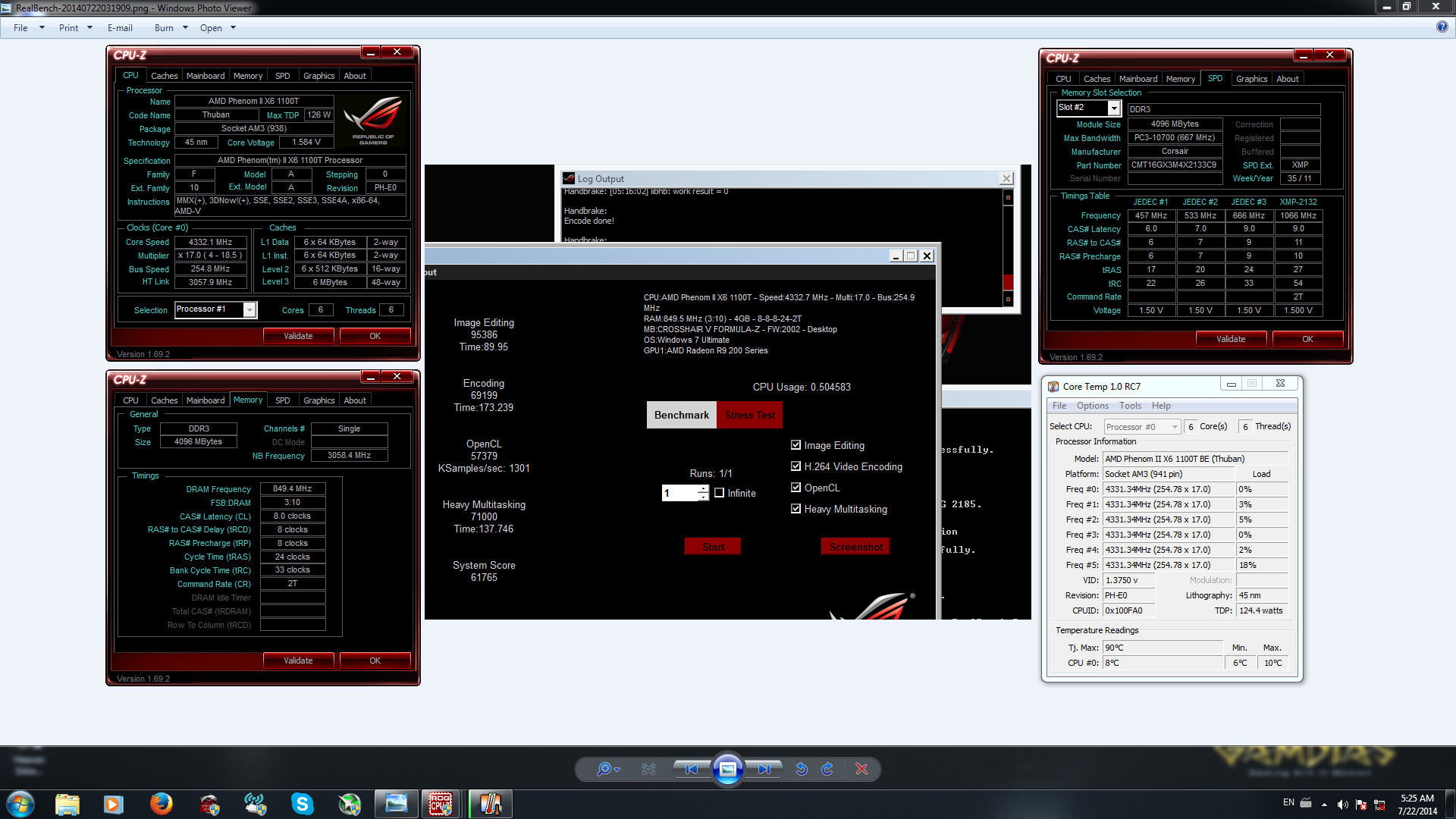The image size is (1456, 819).
Task: Click the Show desktop strip
Action: 1451,804
